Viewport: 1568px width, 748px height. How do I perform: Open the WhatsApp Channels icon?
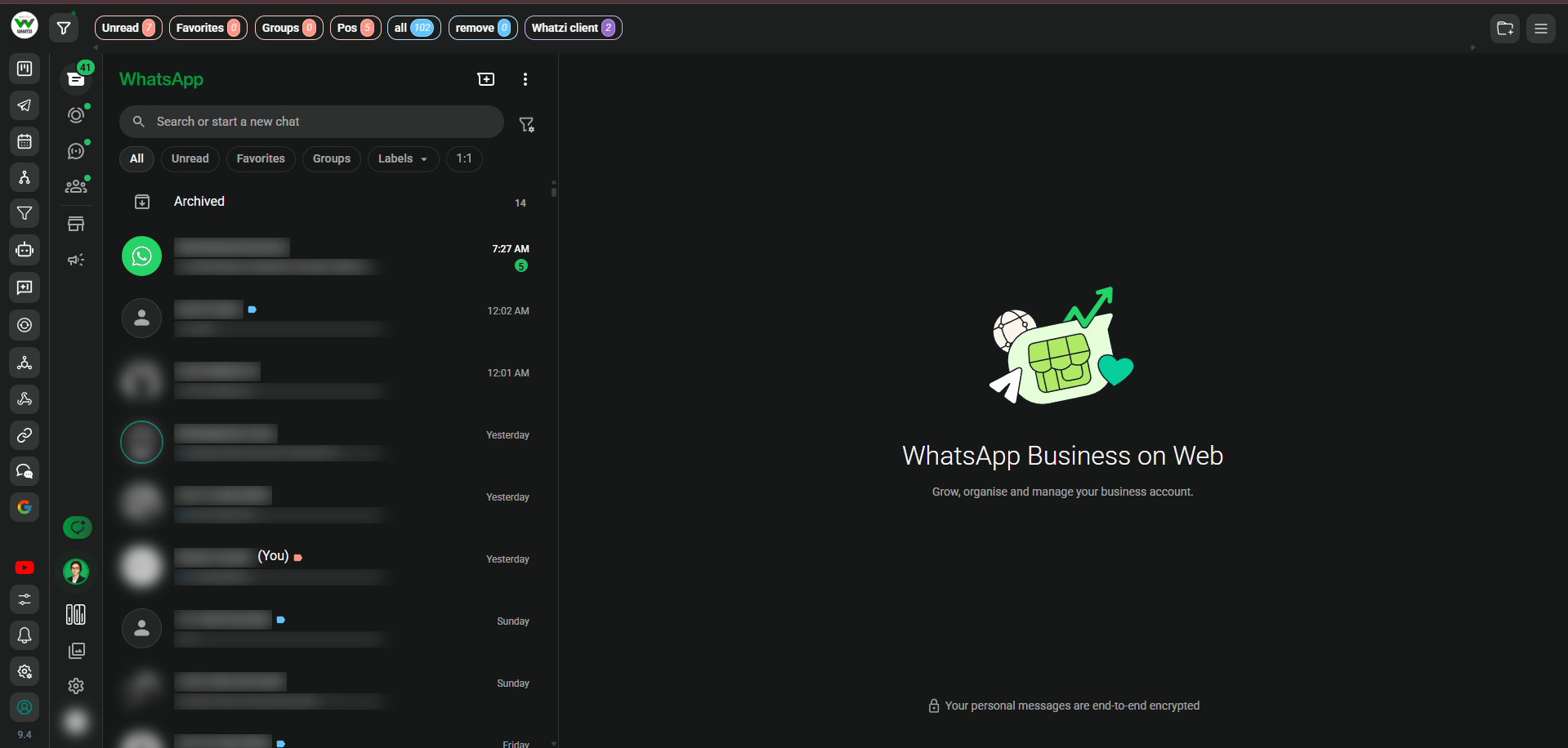point(76,151)
